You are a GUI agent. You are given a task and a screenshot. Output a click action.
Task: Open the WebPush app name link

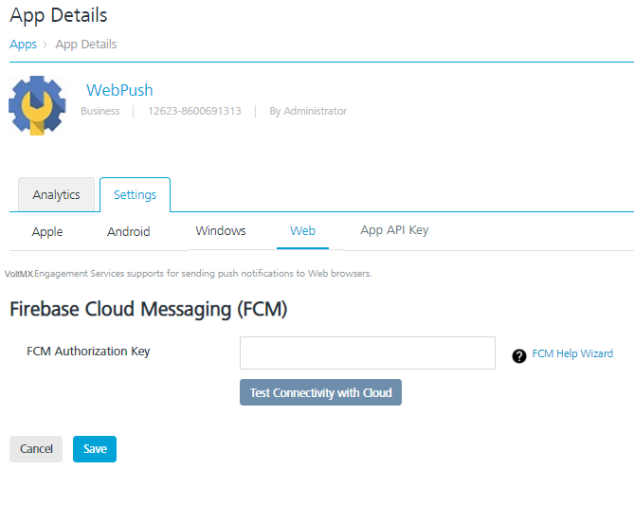(x=119, y=91)
